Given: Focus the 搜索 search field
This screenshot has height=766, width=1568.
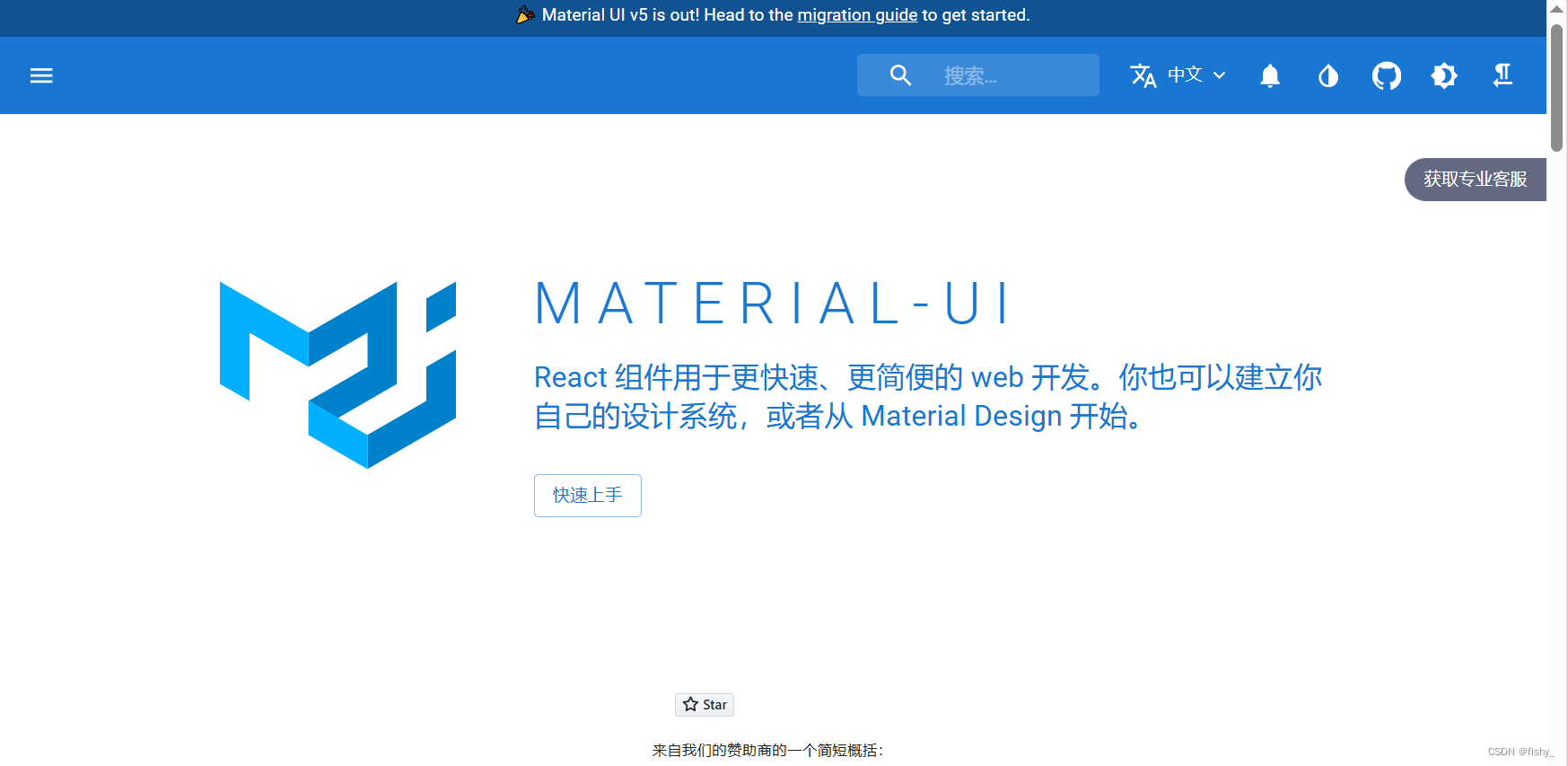Looking at the screenshot, I should (x=978, y=75).
